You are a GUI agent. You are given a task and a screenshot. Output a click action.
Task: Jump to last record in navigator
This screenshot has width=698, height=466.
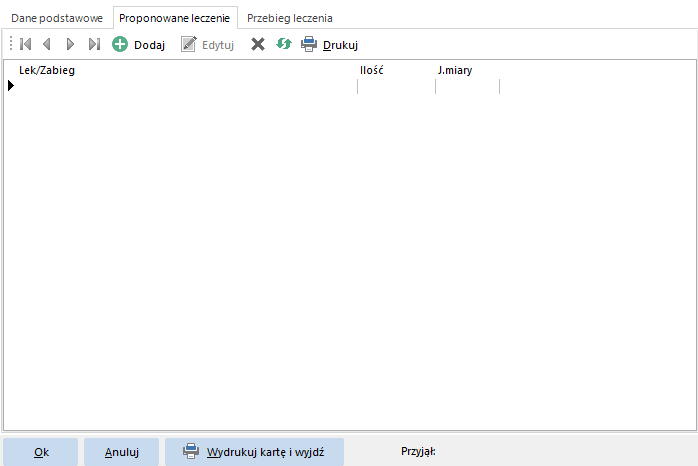click(94, 44)
